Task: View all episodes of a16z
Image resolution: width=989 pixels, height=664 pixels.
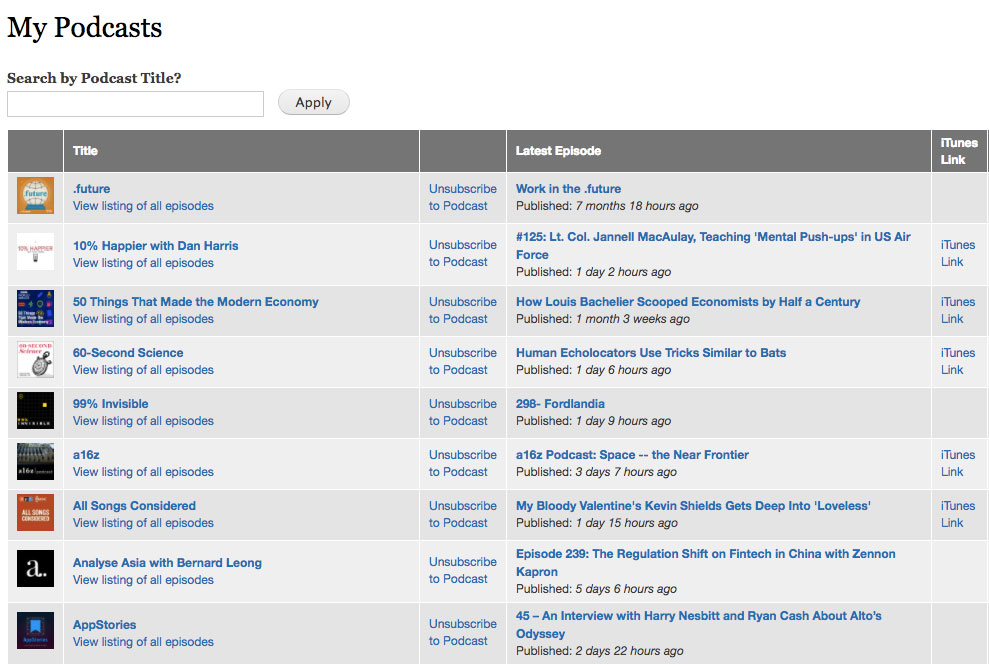Action: (143, 472)
